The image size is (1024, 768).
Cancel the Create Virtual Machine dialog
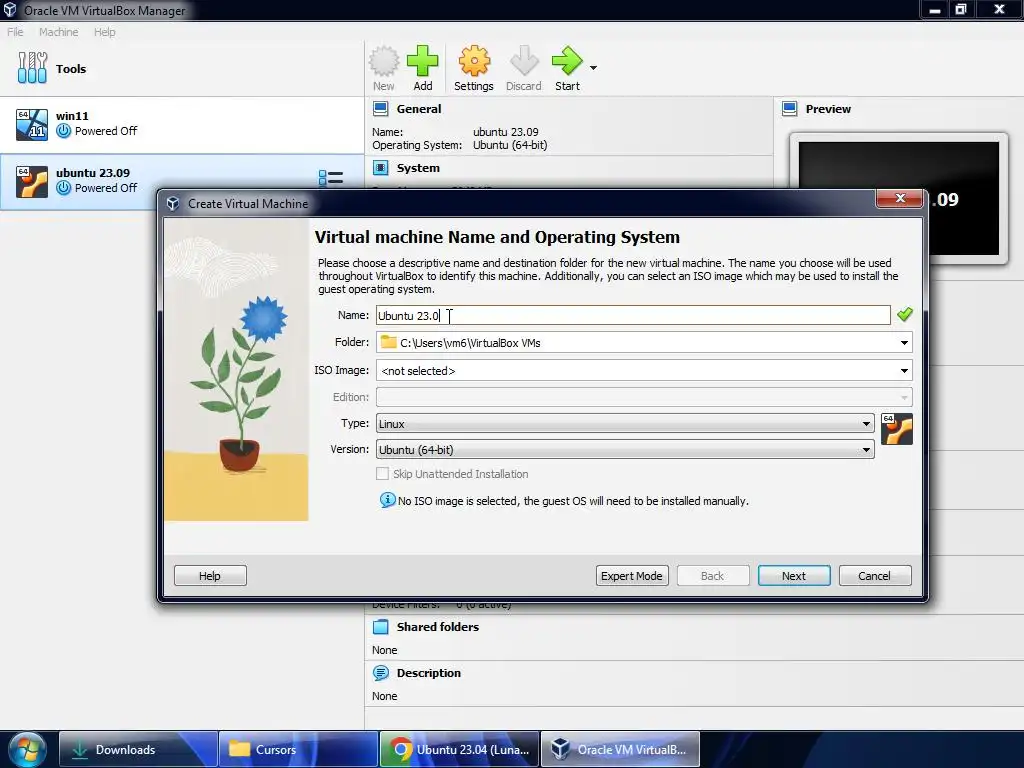pos(874,575)
